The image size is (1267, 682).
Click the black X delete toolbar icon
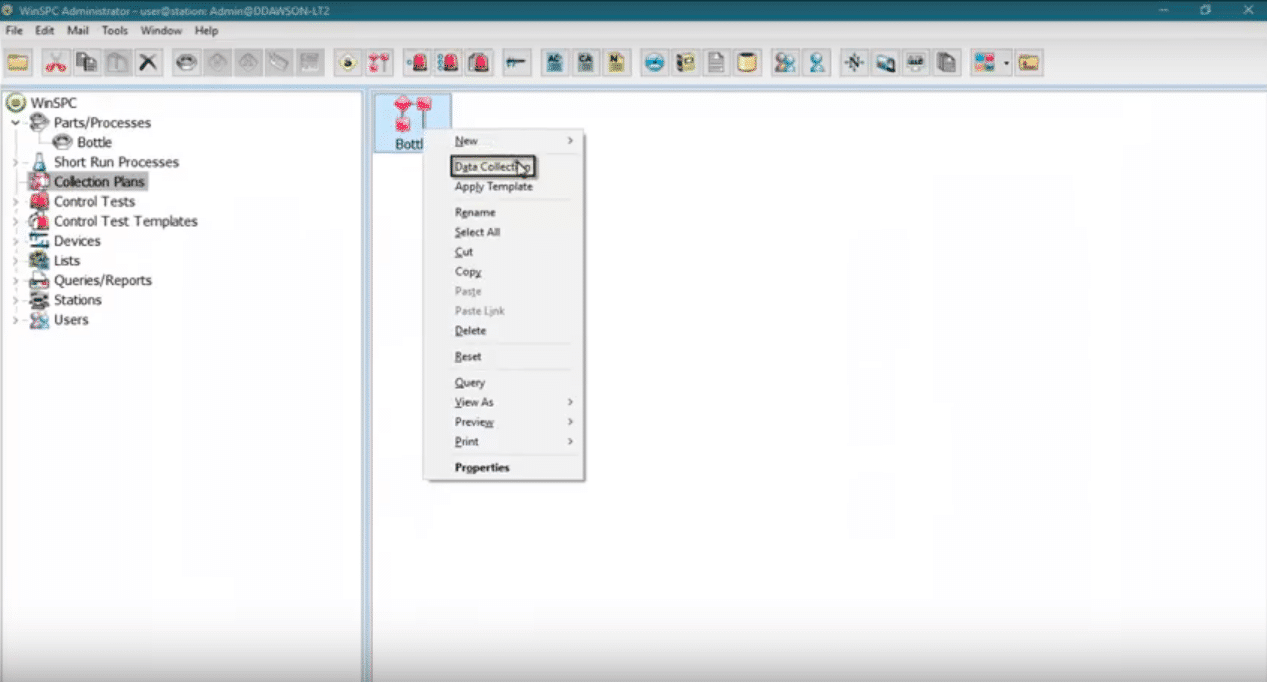[148, 63]
